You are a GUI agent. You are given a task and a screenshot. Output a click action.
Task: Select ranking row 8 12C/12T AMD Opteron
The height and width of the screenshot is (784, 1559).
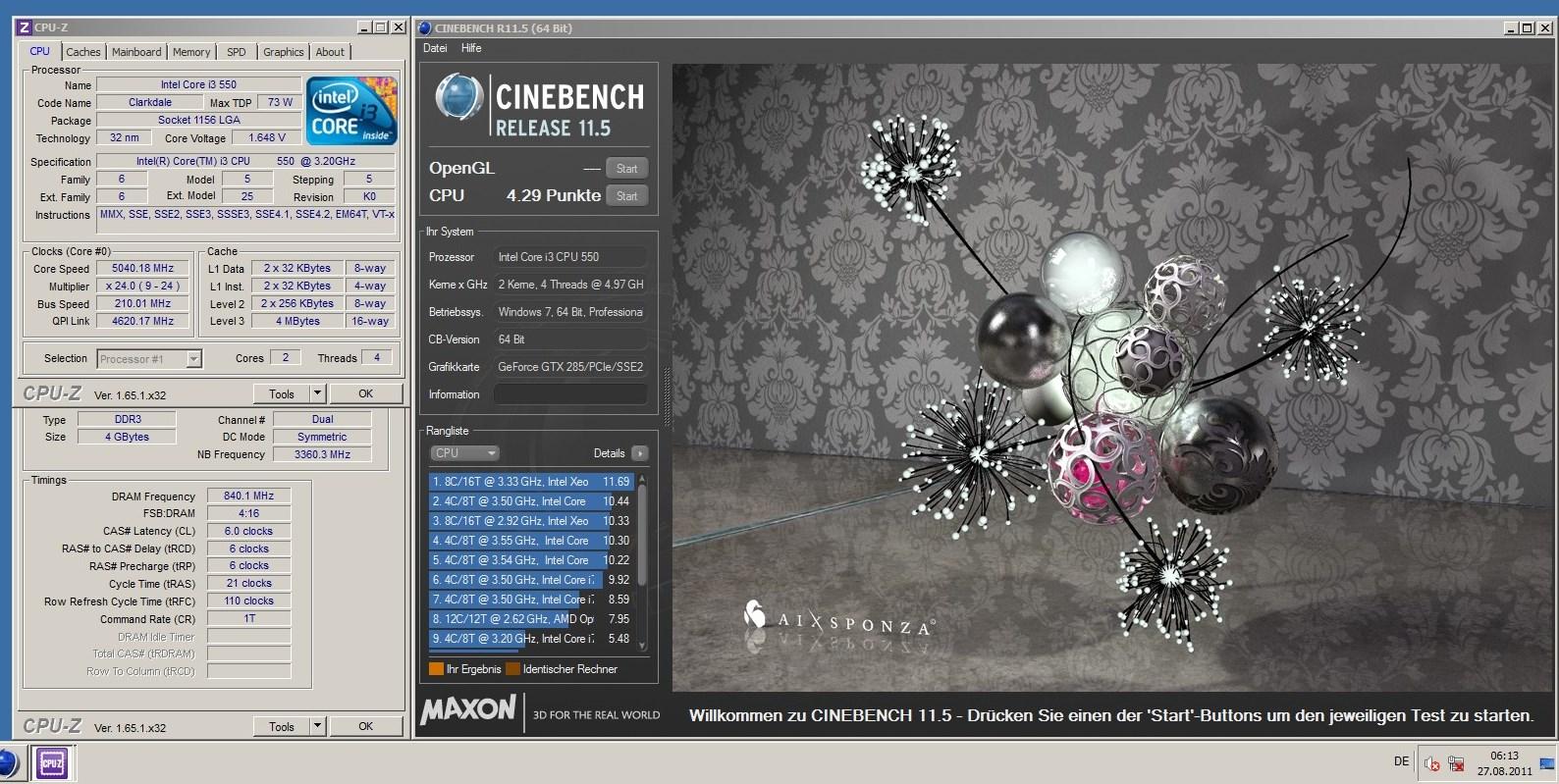pyautogui.click(x=531, y=619)
